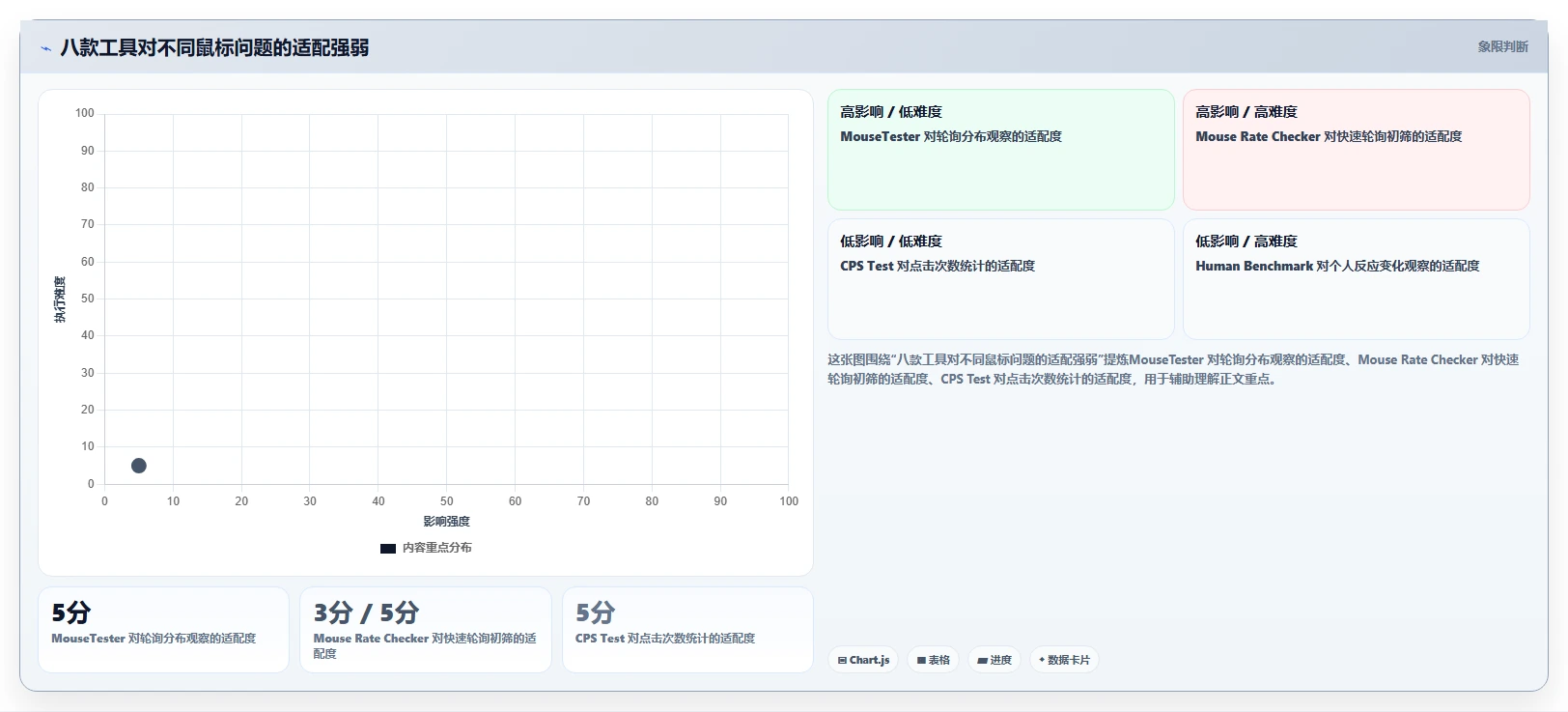Click the star icon in 数据卡片 chip

point(1042,660)
